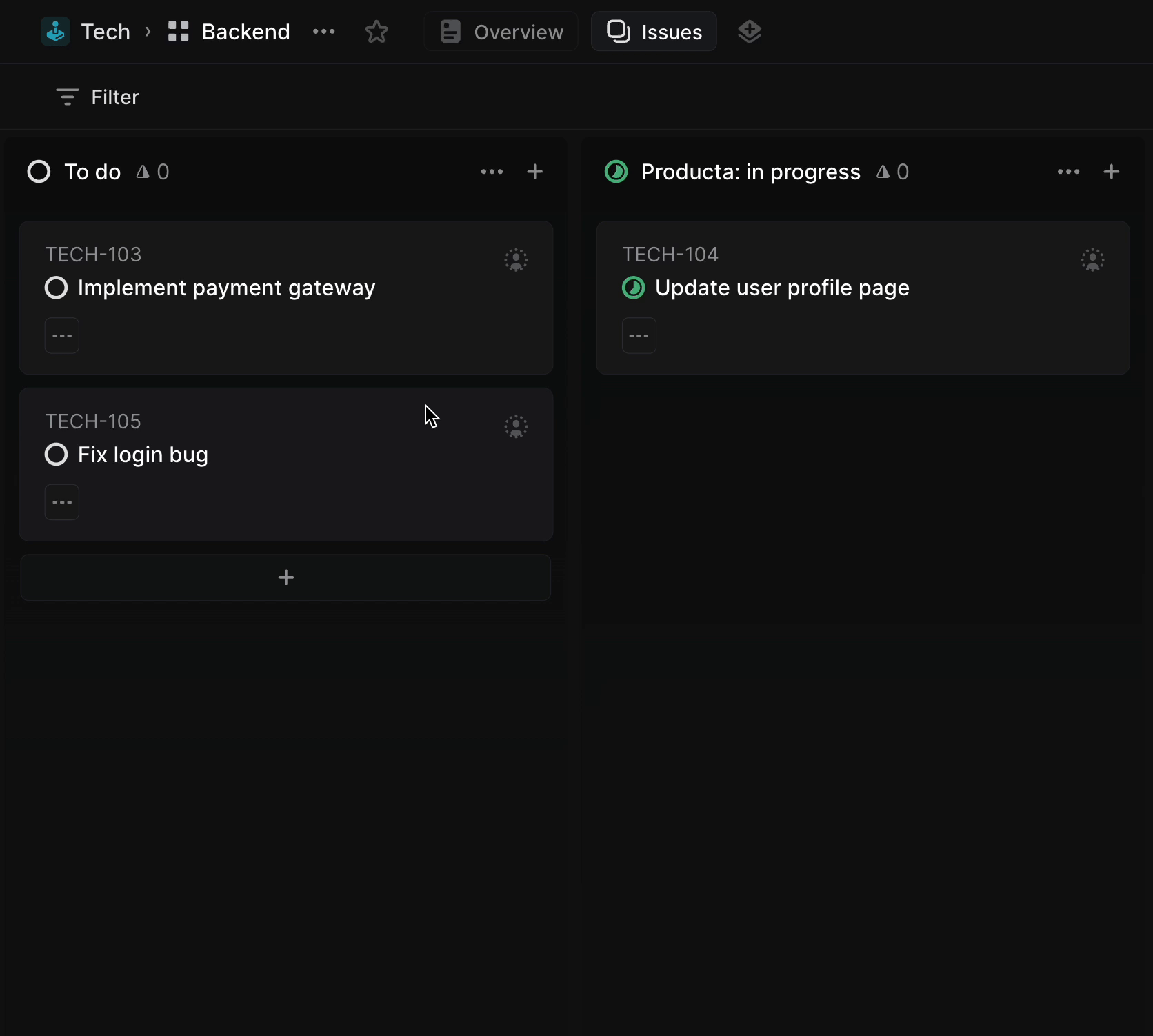The width and height of the screenshot is (1153, 1036).
Task: Switch to the Overview tab
Action: point(501,32)
